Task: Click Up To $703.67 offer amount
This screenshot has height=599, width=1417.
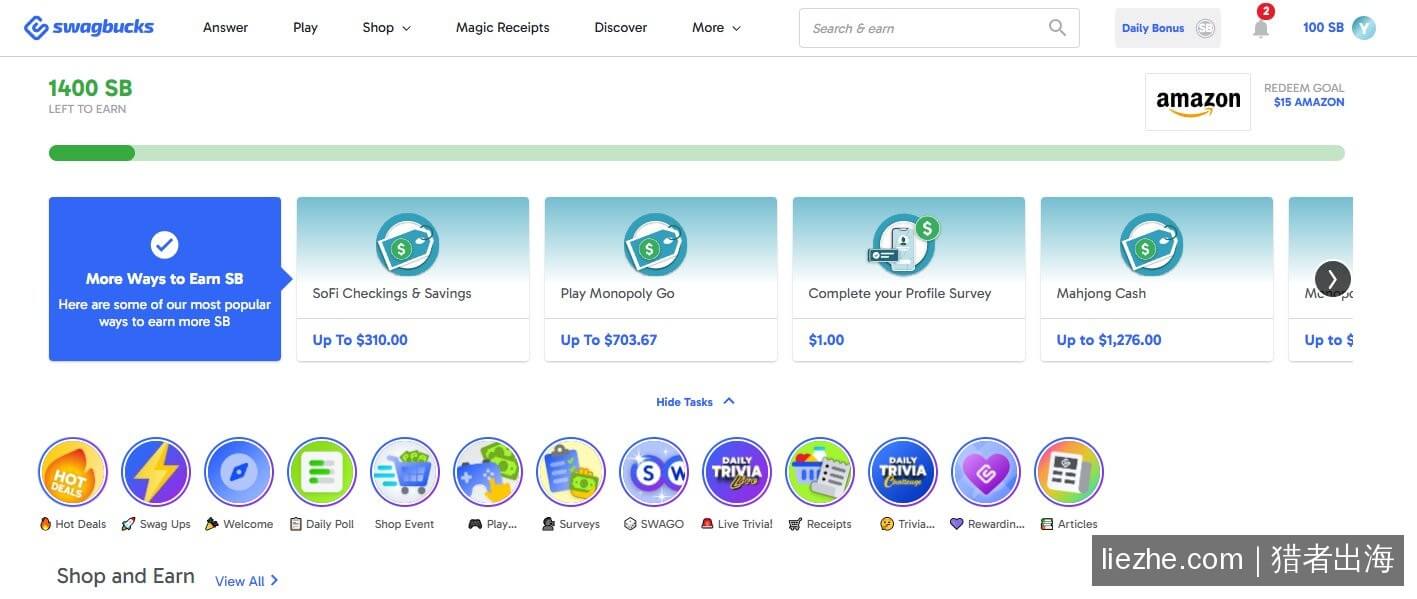Action: point(609,340)
